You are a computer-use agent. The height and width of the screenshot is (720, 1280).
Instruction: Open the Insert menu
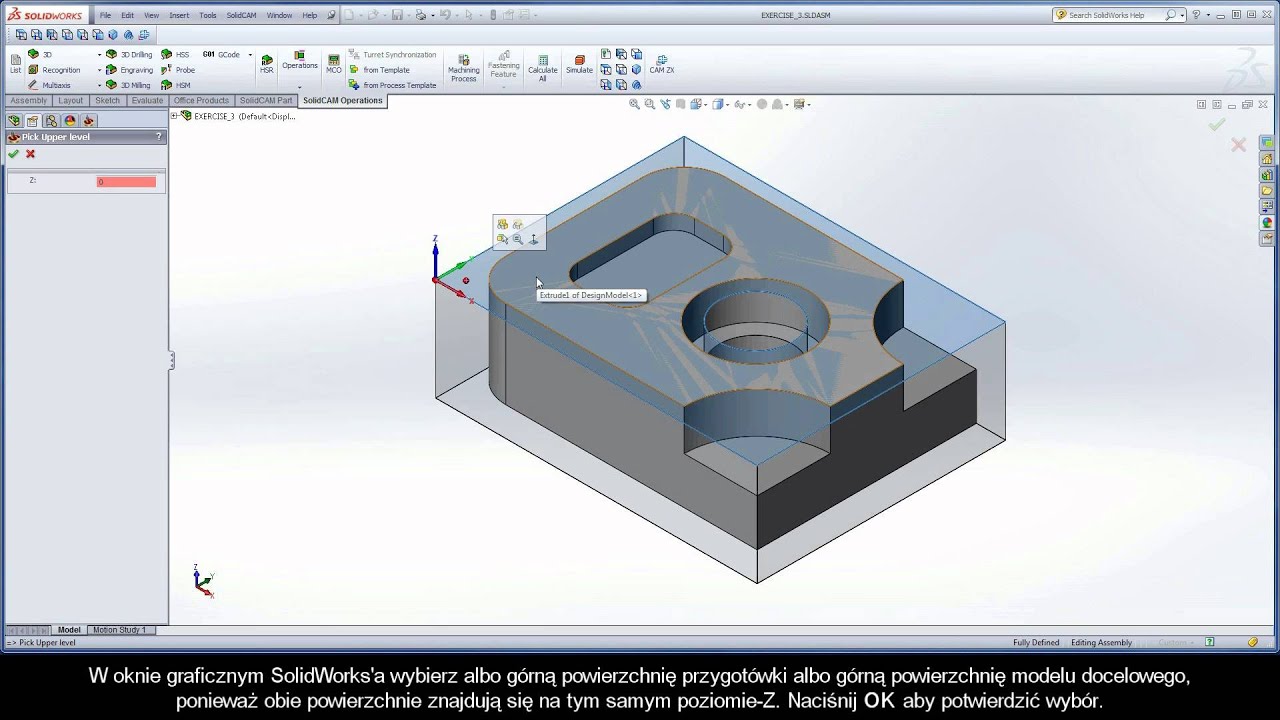[x=179, y=15]
